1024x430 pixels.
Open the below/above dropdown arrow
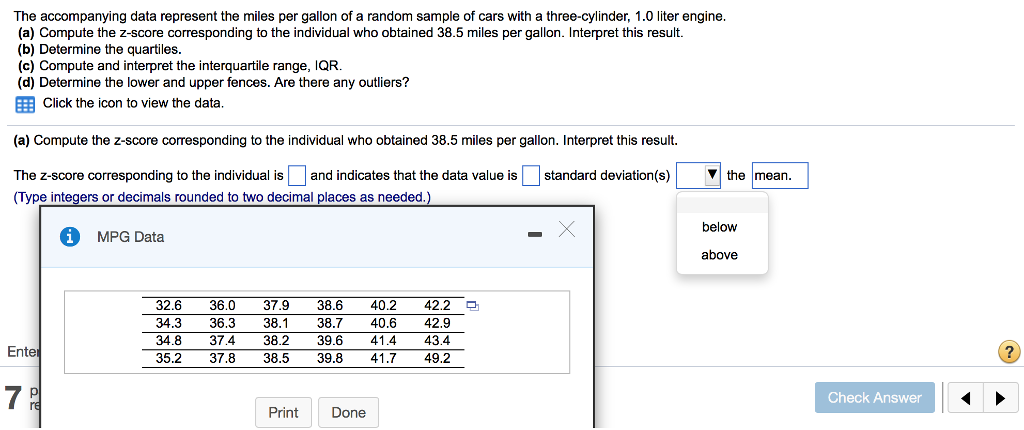click(713, 176)
